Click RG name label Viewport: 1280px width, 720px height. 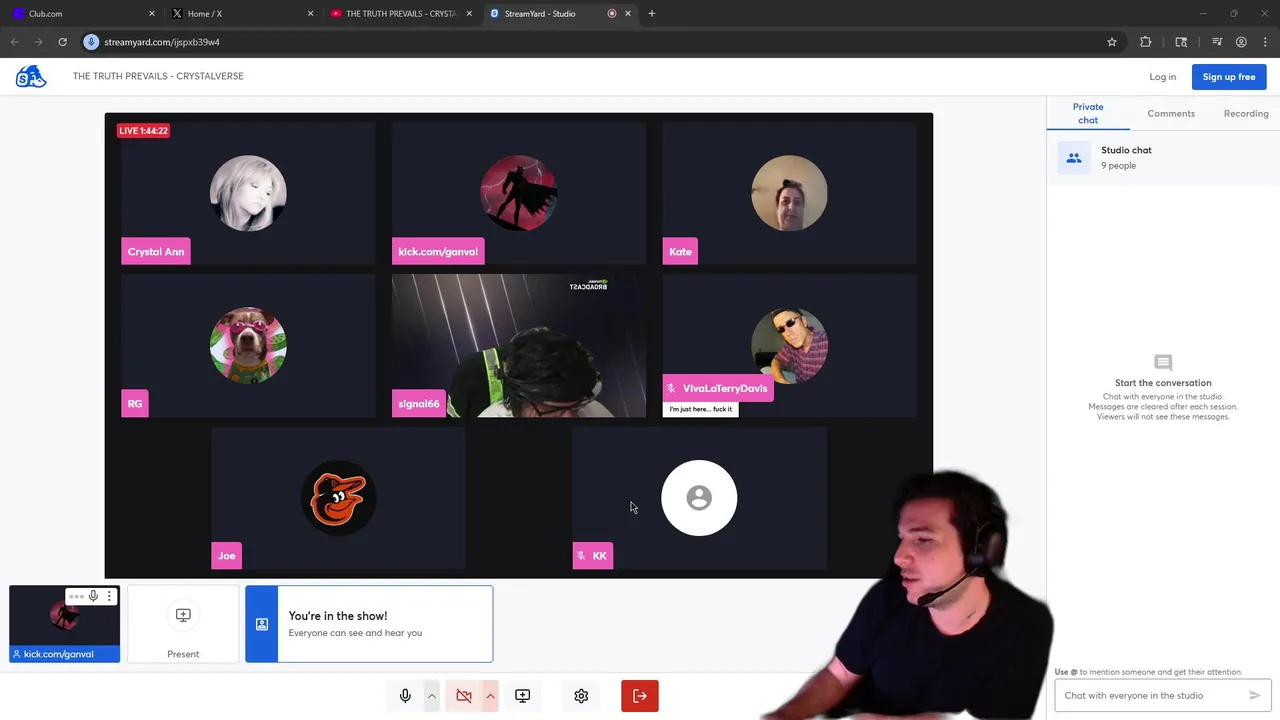(x=135, y=404)
